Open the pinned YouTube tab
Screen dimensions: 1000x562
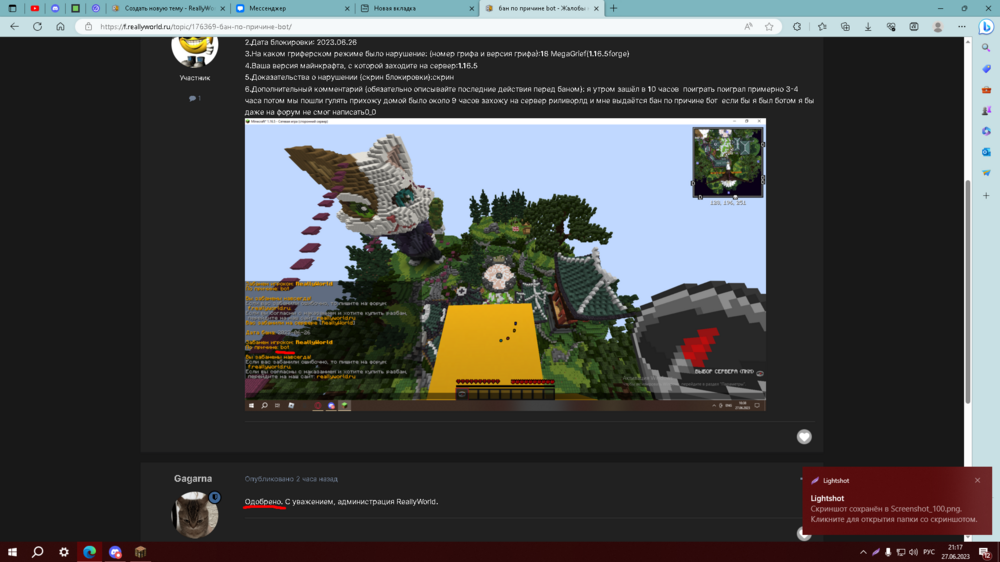[x=34, y=8]
